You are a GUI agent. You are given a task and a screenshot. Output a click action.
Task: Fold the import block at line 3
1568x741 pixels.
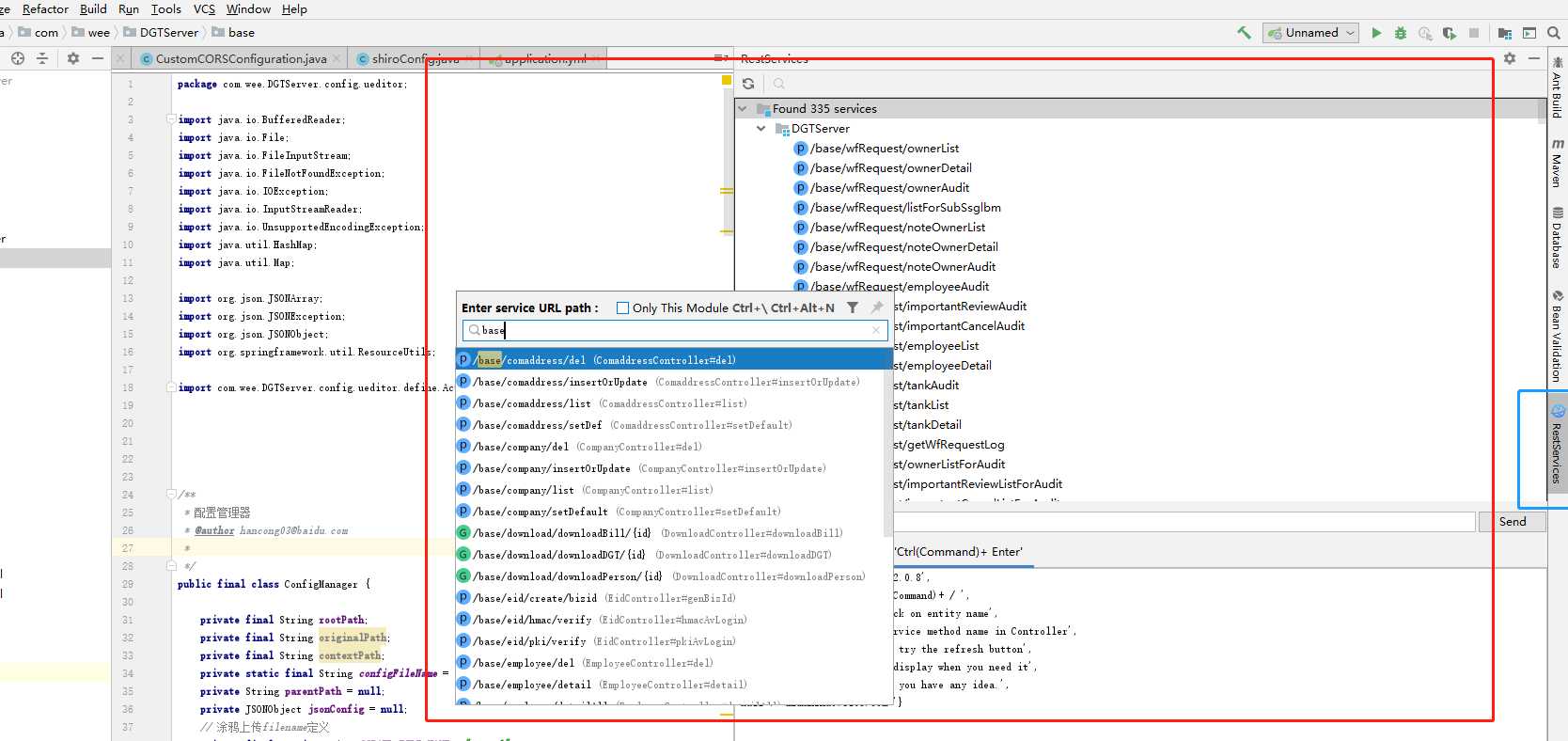click(170, 119)
